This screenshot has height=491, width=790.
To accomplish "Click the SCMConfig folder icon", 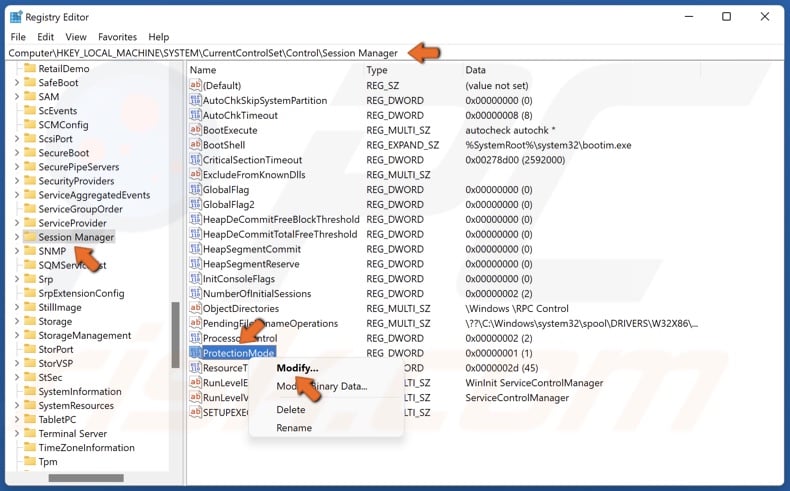I will pyautogui.click(x=30, y=124).
